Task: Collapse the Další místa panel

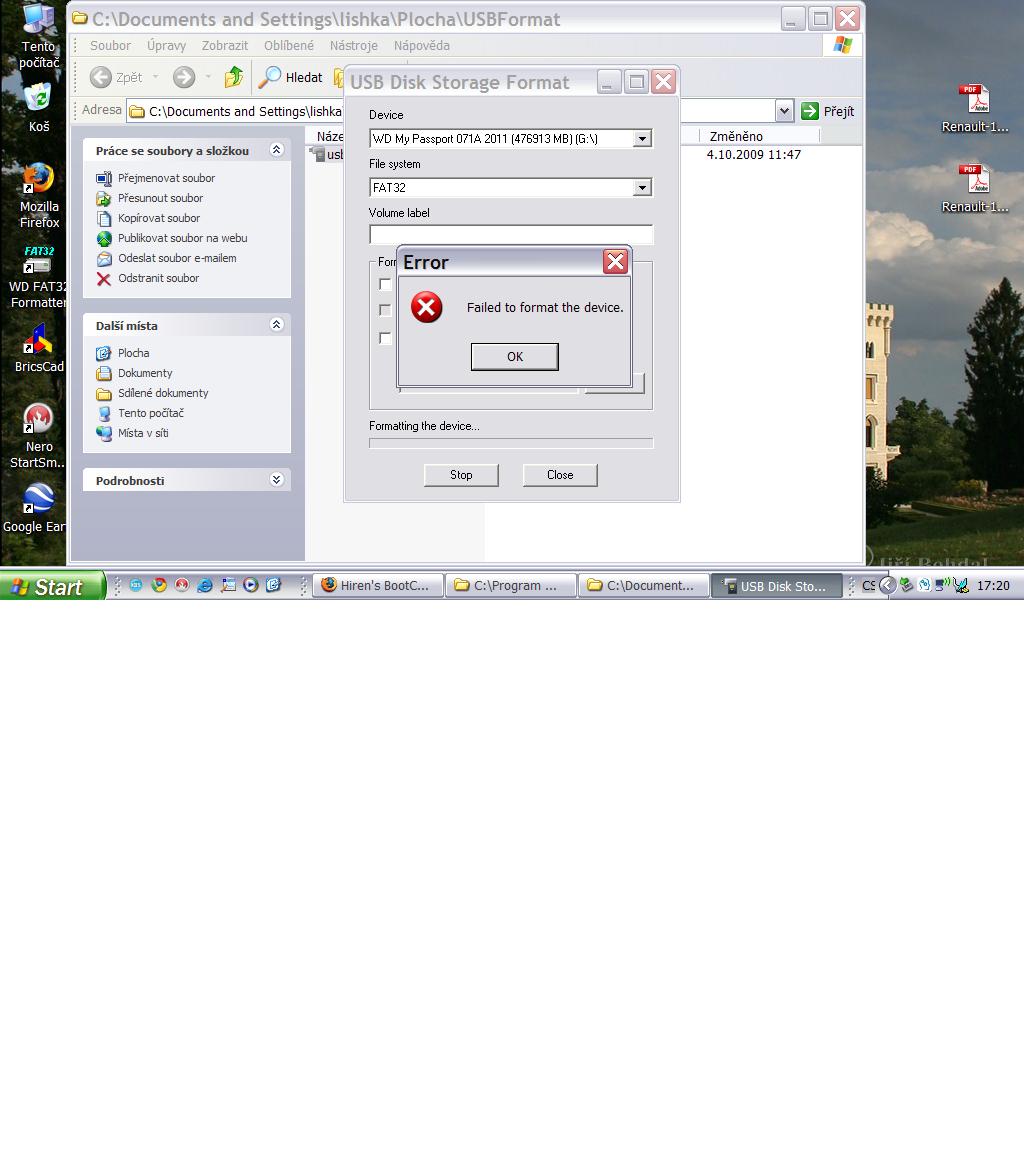Action: (277, 325)
